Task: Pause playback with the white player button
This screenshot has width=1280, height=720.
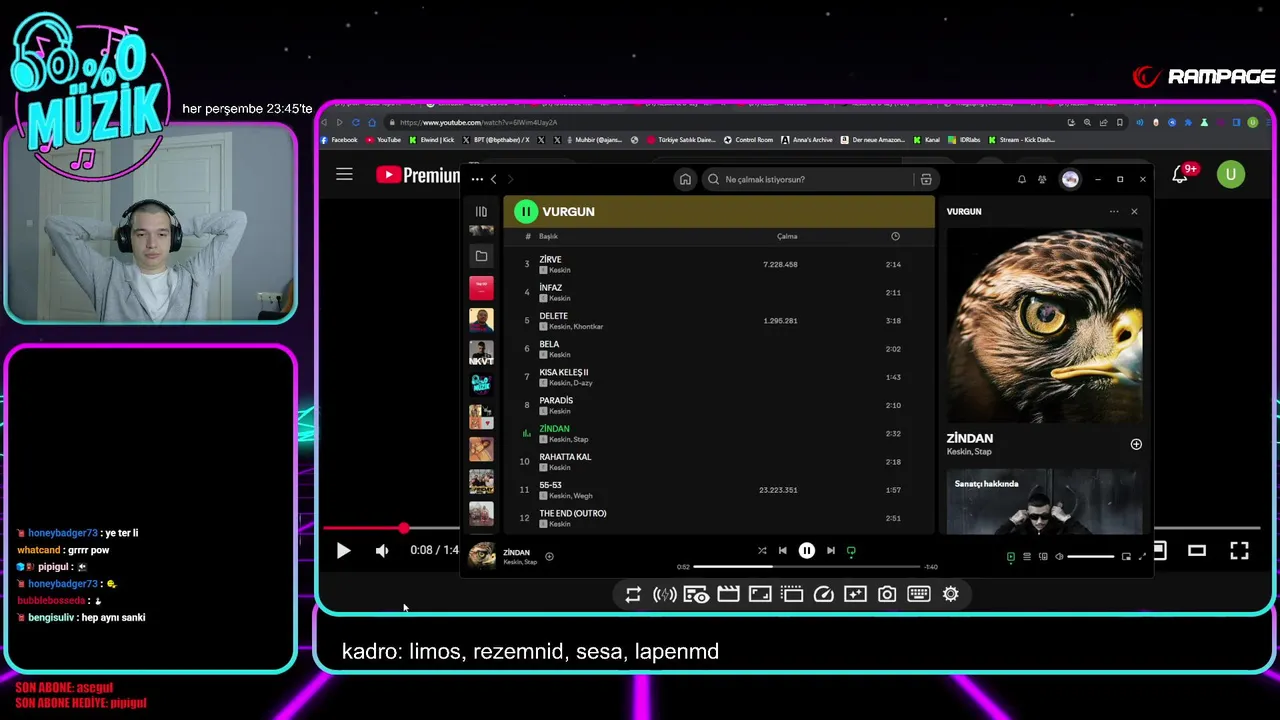Action: click(x=806, y=550)
